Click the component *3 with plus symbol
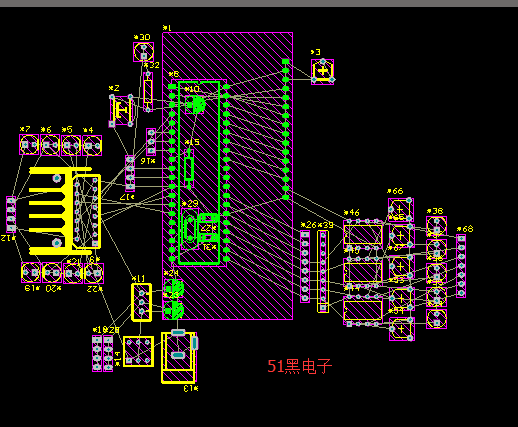The height and width of the screenshot is (427, 518). [323, 71]
